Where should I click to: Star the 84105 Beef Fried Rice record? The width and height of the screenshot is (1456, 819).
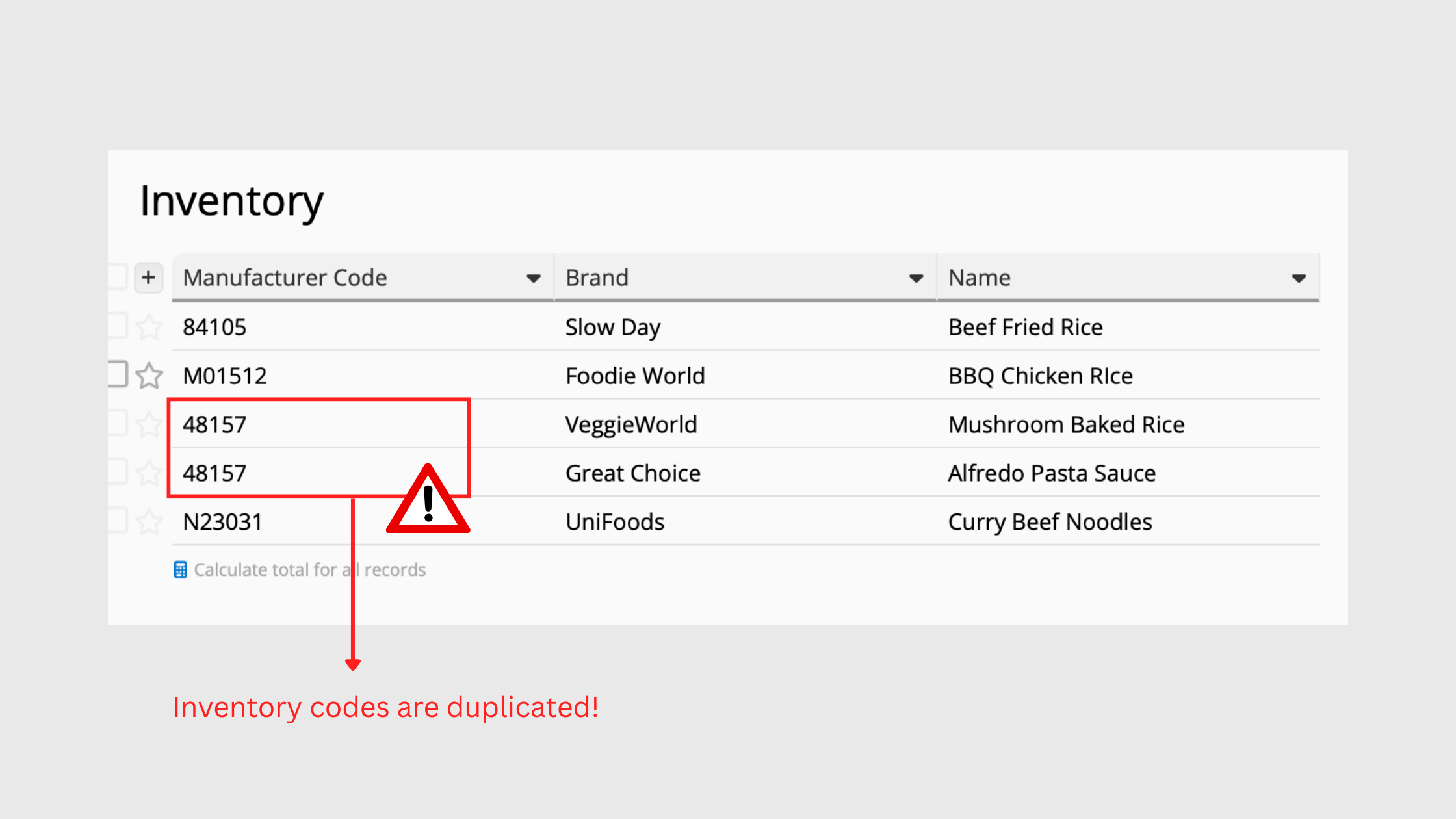tap(149, 327)
